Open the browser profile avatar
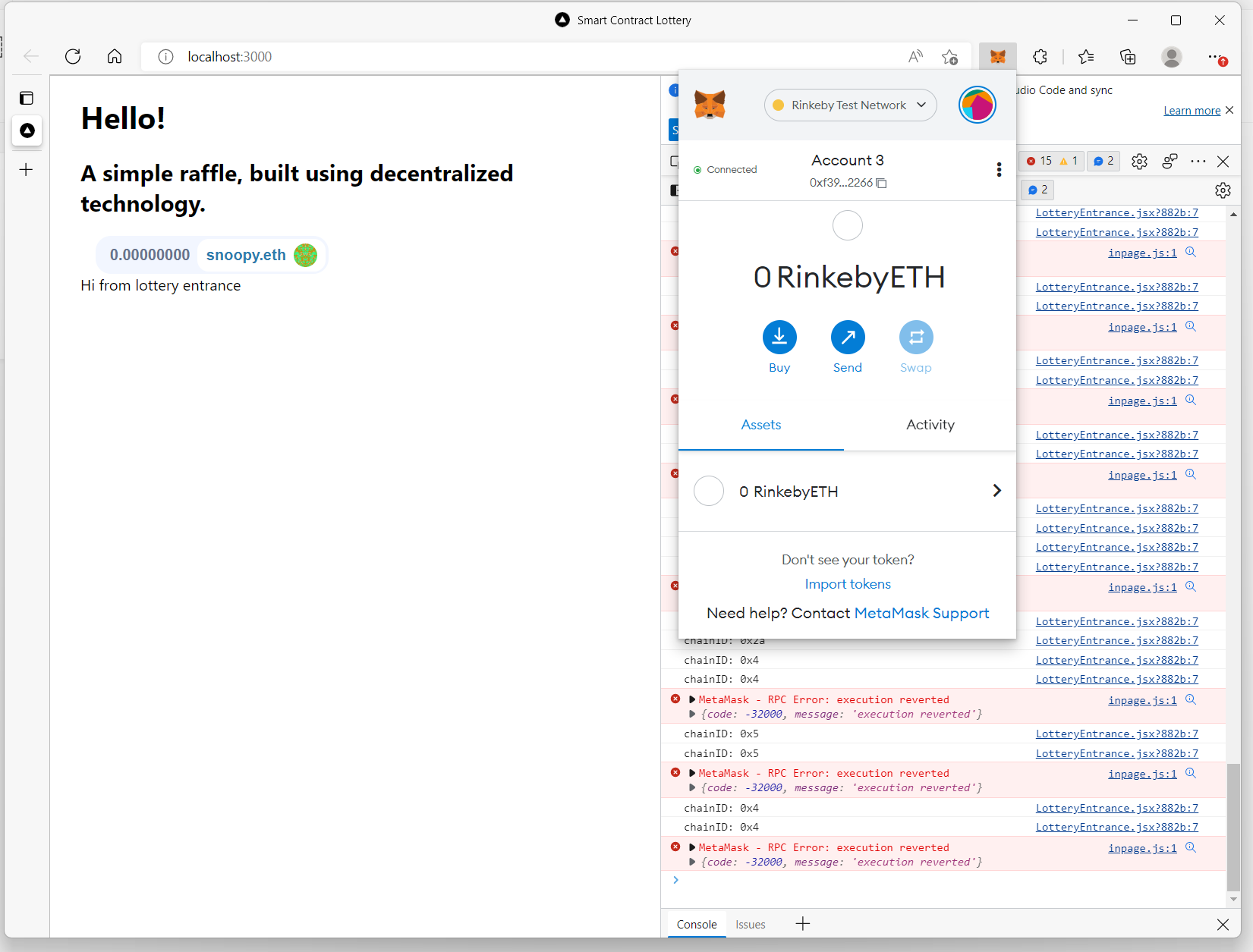 [x=1172, y=57]
